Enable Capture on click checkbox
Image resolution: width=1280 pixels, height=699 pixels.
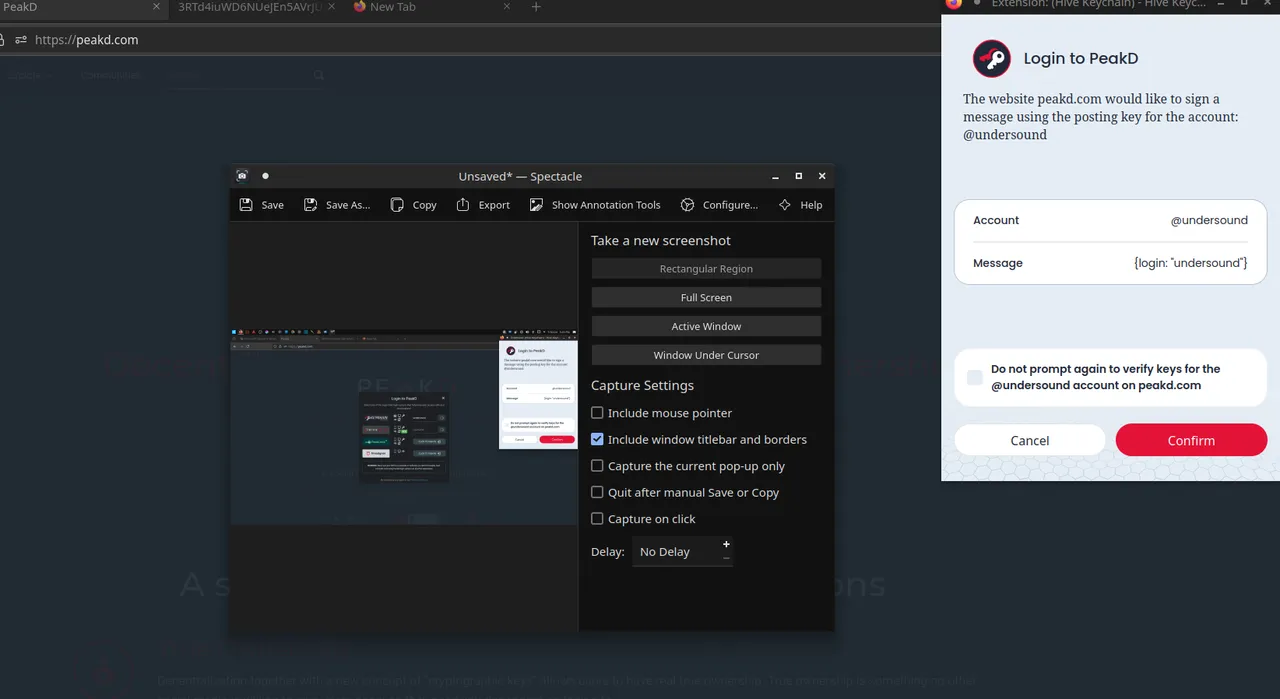pyautogui.click(x=597, y=519)
